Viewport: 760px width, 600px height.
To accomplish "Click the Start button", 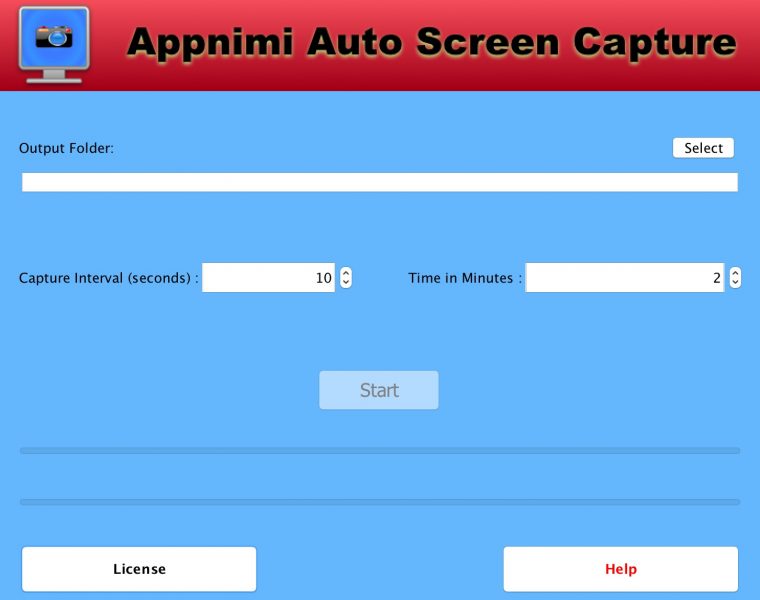I will pos(379,390).
